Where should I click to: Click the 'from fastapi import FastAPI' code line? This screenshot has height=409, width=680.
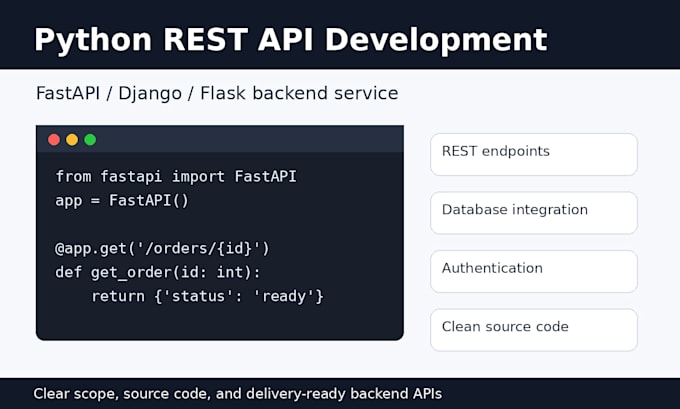[176, 177]
